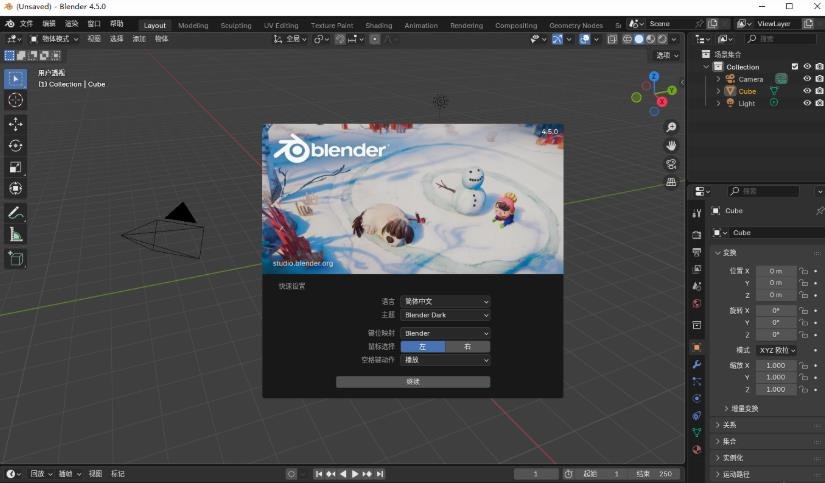This screenshot has height=483, width=825.
Task: Open the Output properties tab
Action: click(x=697, y=252)
